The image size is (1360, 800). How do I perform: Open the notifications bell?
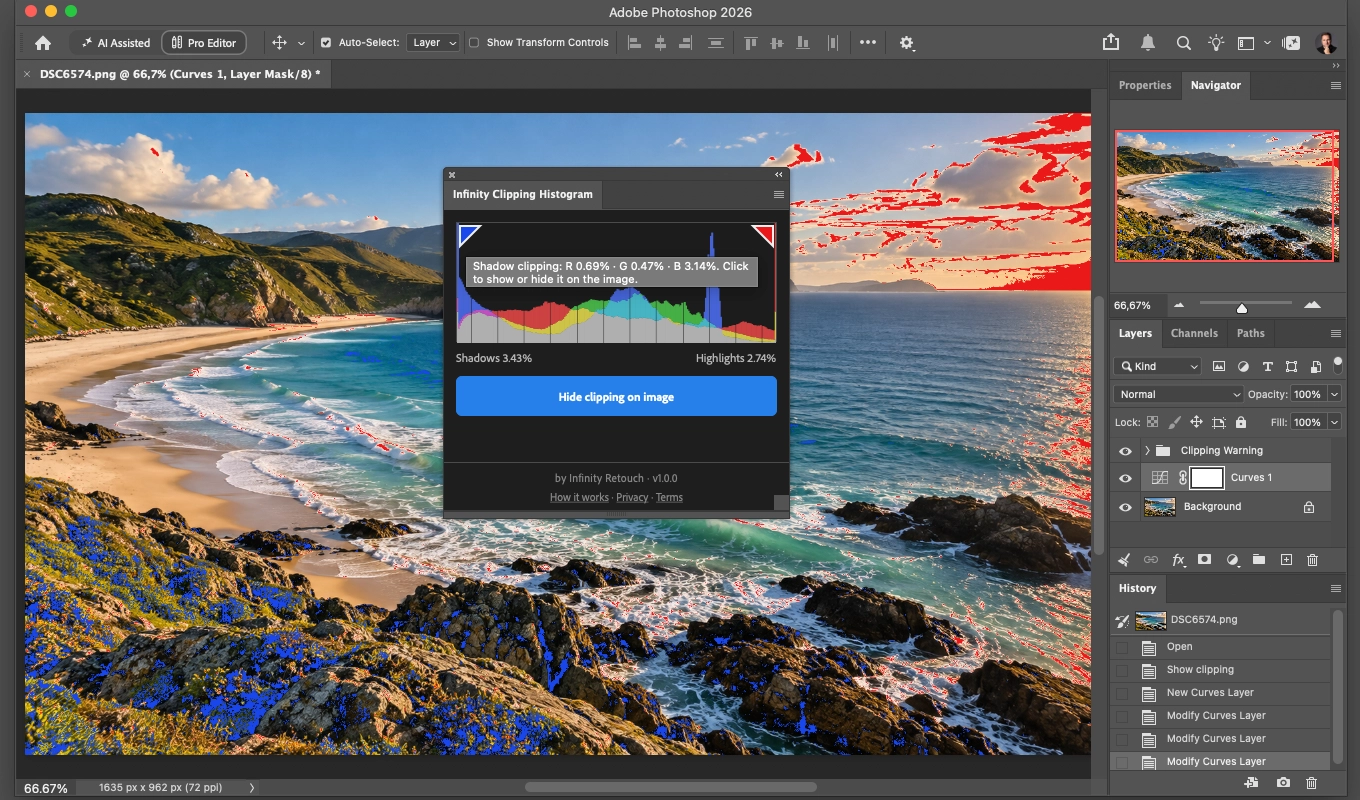coord(1148,43)
